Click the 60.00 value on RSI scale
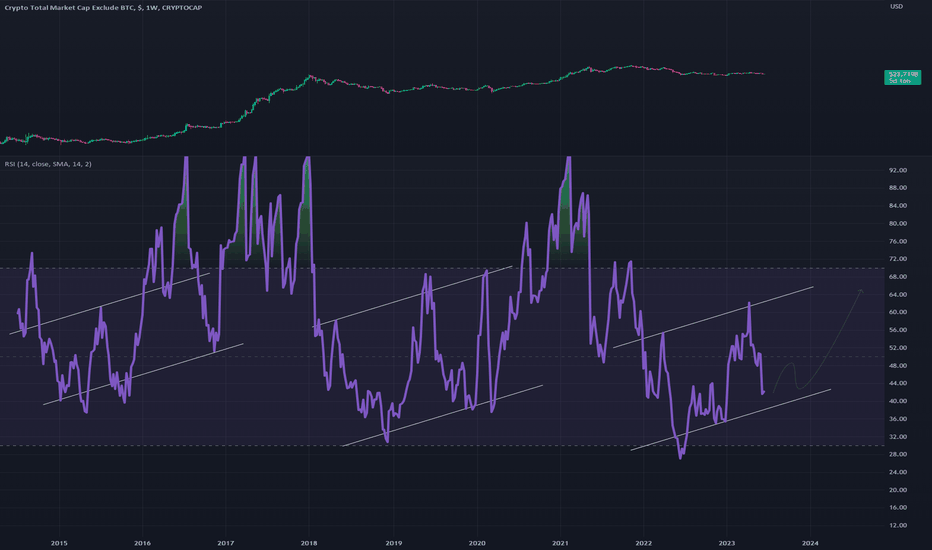This screenshot has width=932, height=550. click(x=898, y=312)
